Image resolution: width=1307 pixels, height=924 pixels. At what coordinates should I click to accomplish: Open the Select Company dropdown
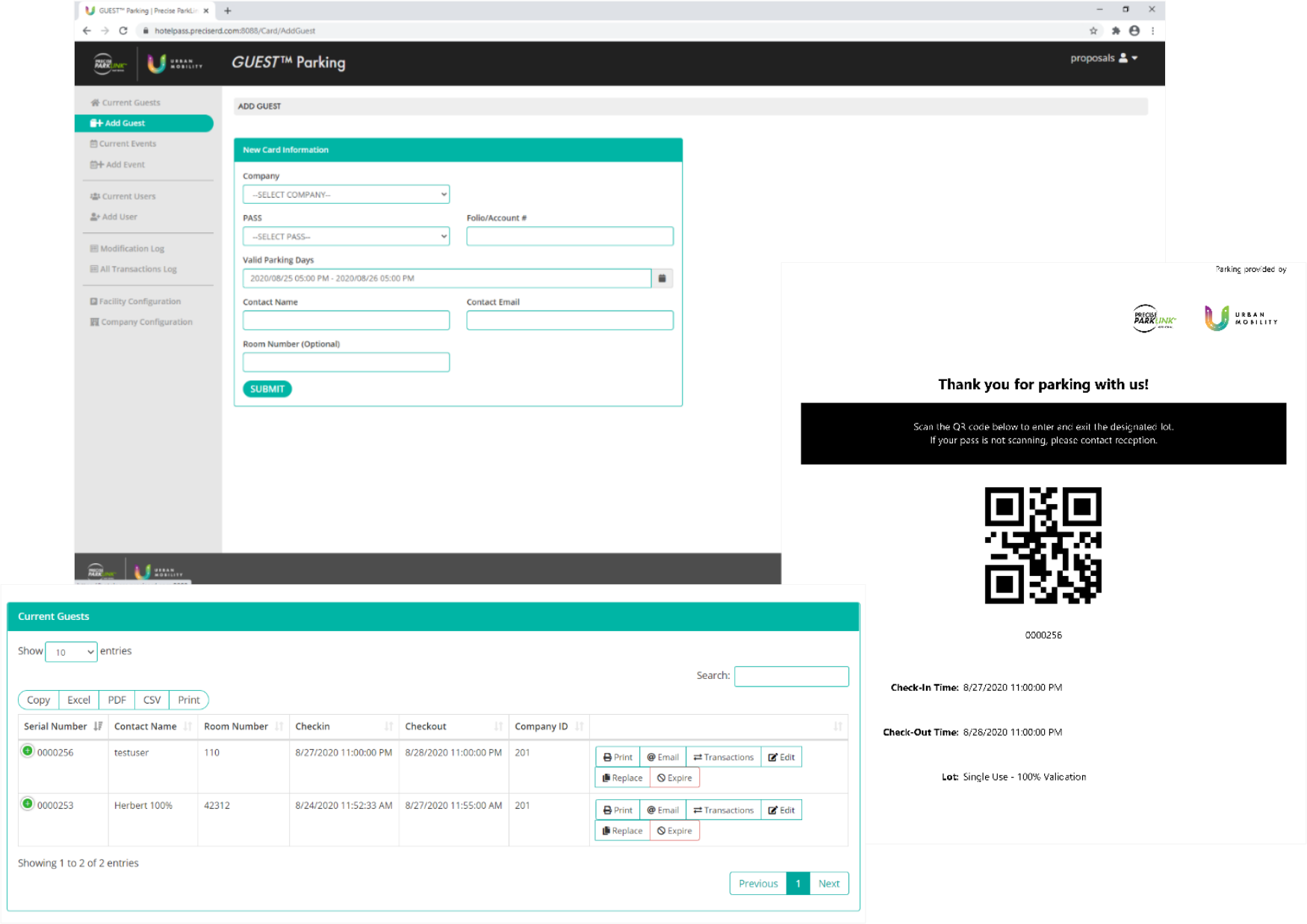346,194
